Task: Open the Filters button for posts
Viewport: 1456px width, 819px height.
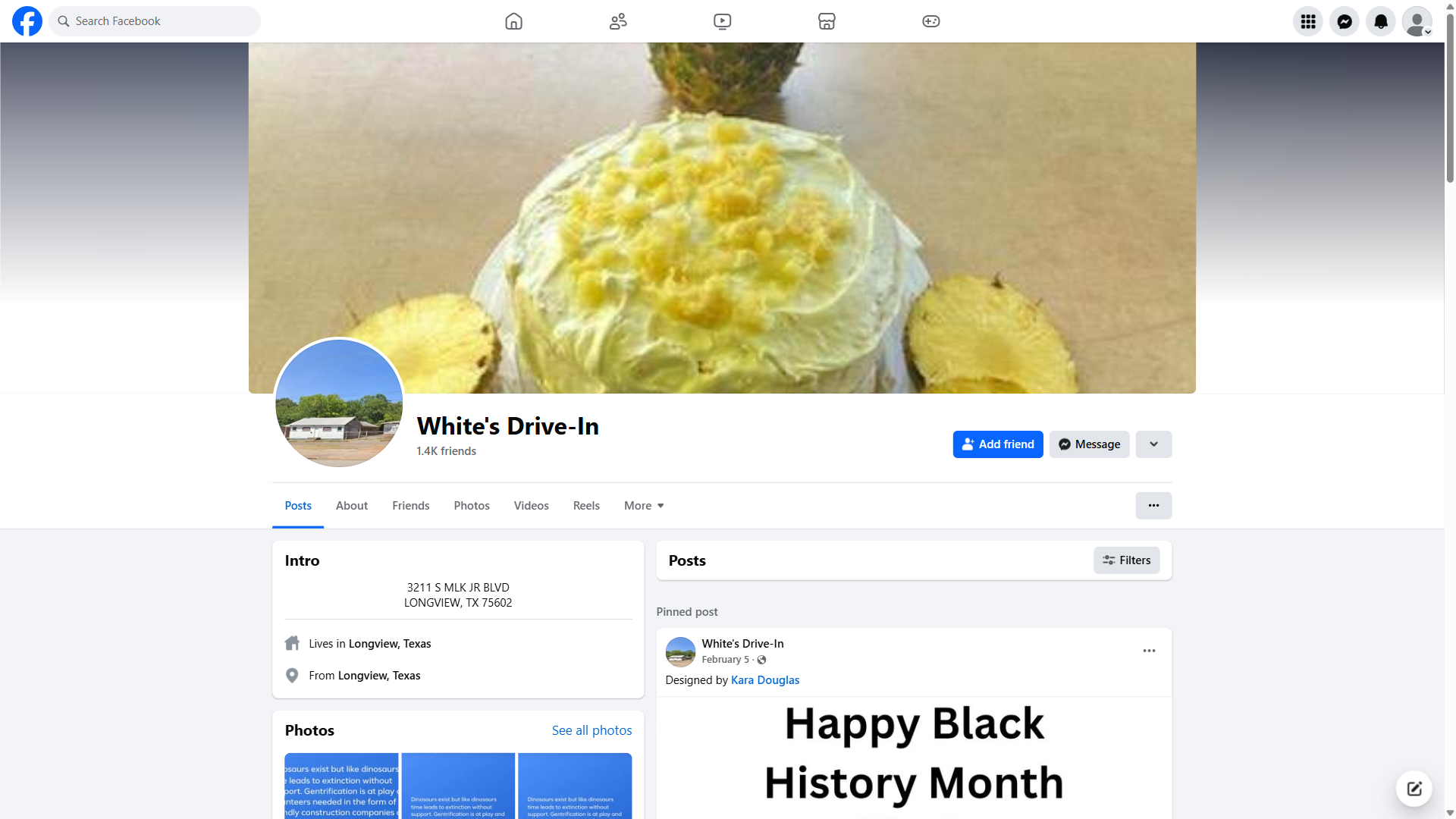Action: click(1126, 560)
